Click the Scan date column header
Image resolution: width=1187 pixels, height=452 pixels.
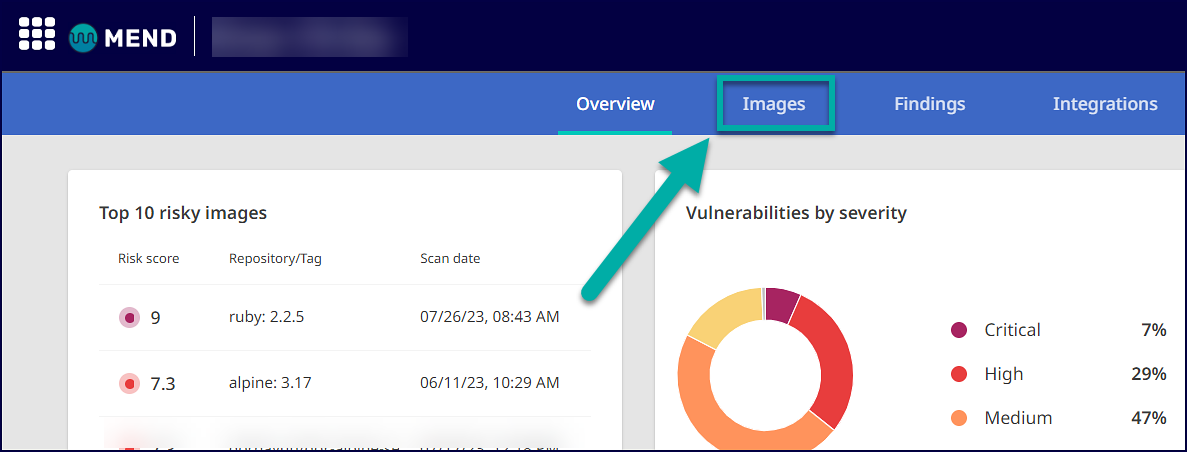pos(450,258)
